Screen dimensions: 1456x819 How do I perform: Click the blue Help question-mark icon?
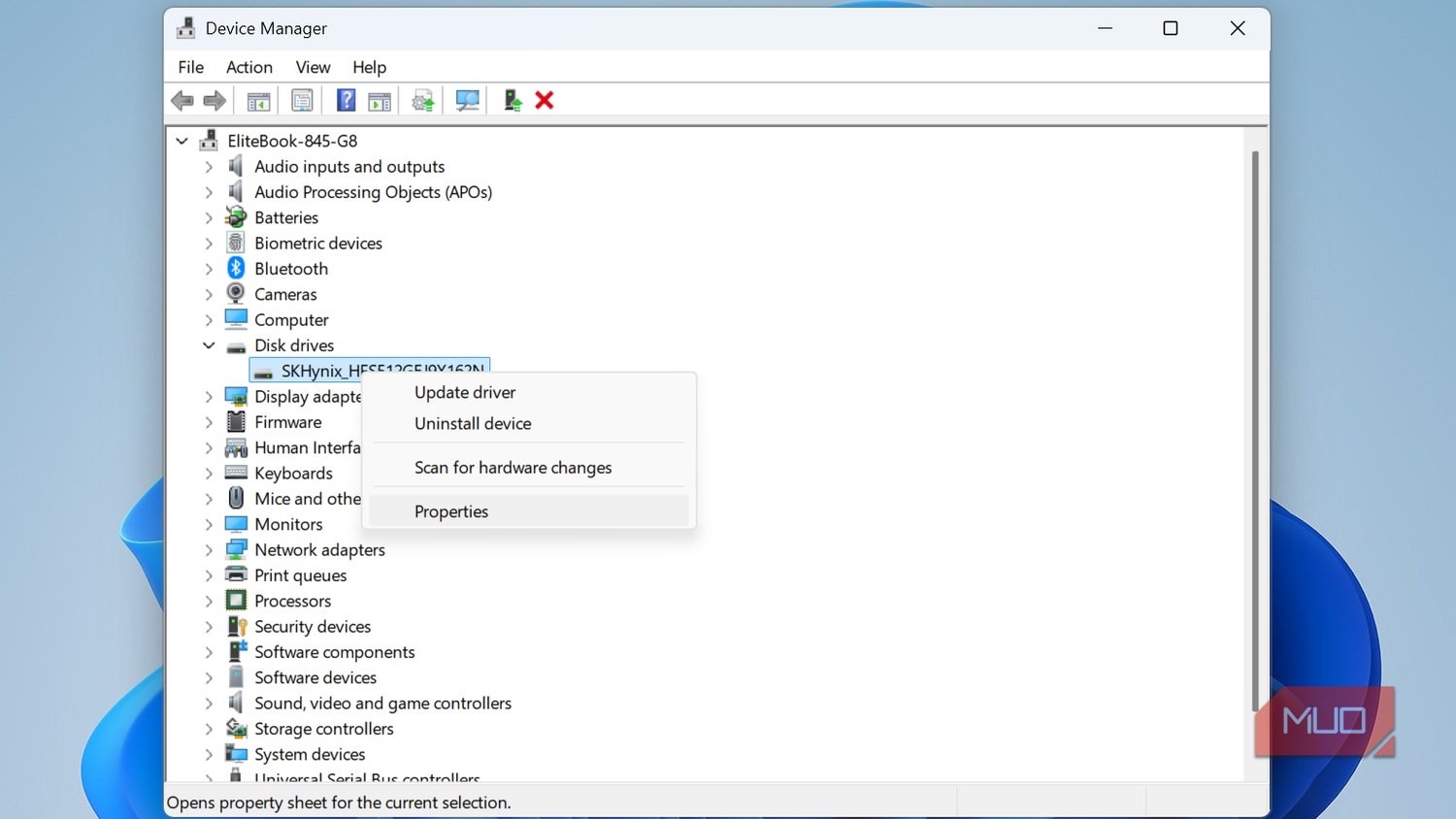346,100
